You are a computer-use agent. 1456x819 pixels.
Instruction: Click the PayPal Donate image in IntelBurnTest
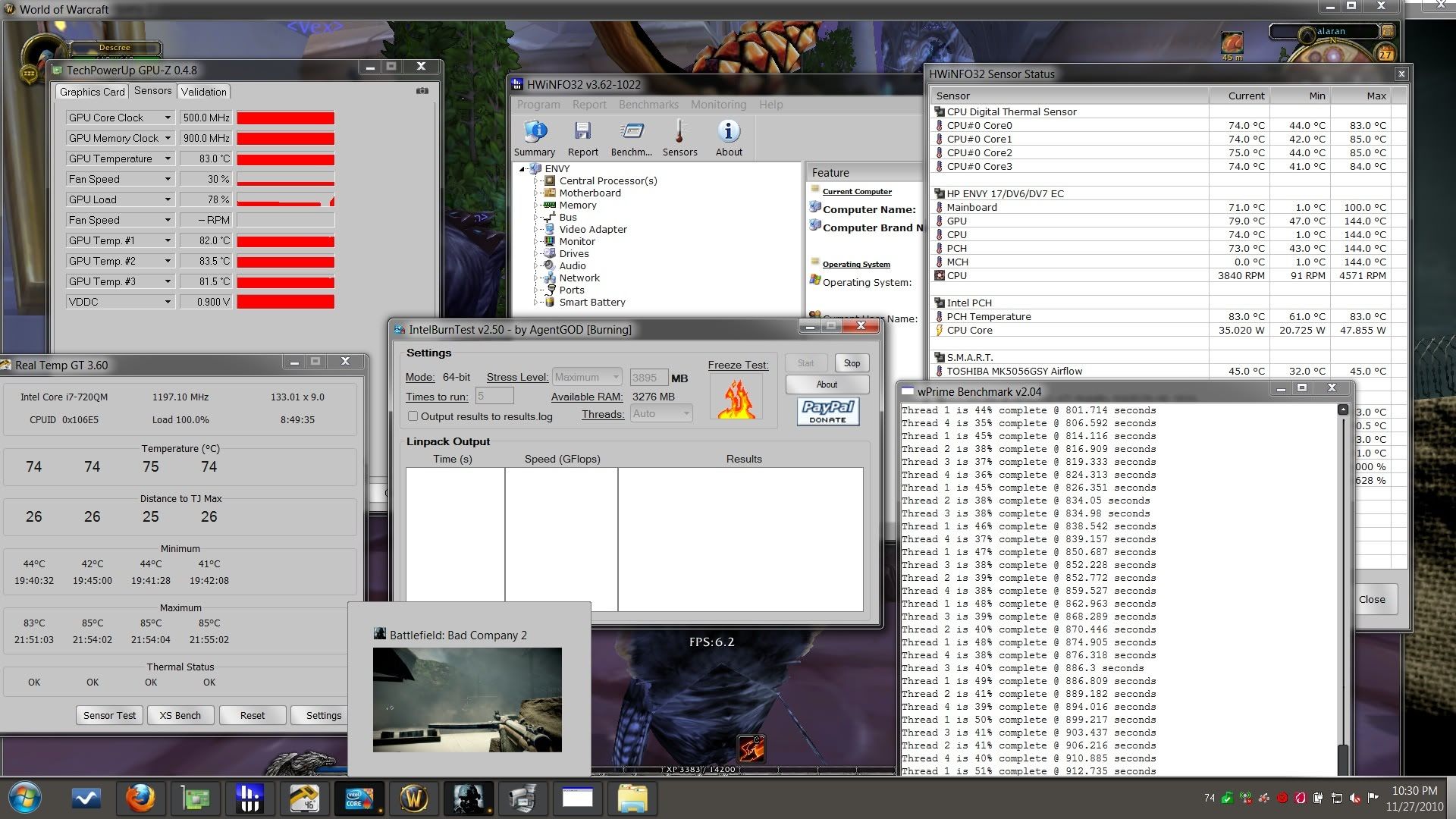pyautogui.click(x=827, y=411)
